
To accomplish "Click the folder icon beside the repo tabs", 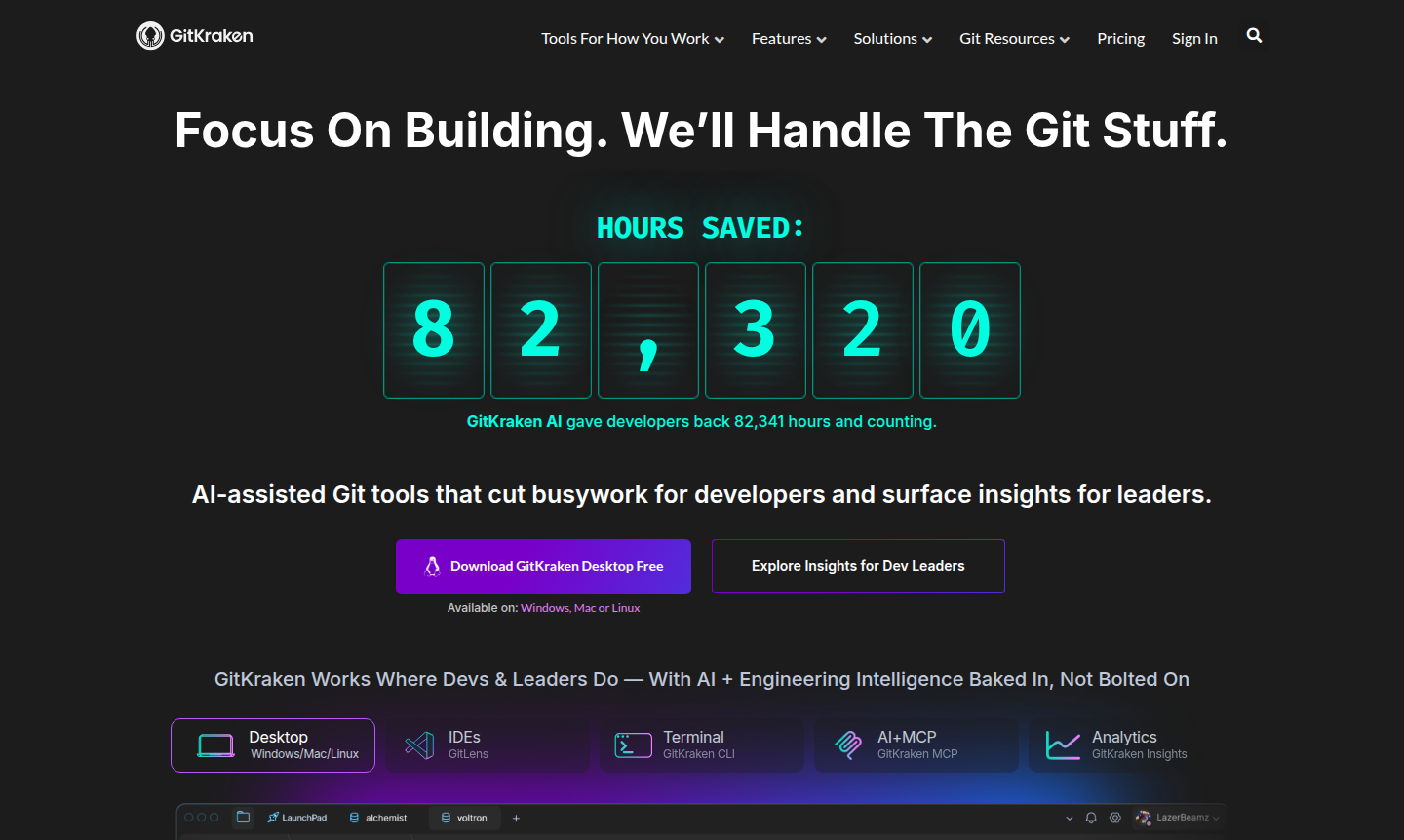I will 242,817.
